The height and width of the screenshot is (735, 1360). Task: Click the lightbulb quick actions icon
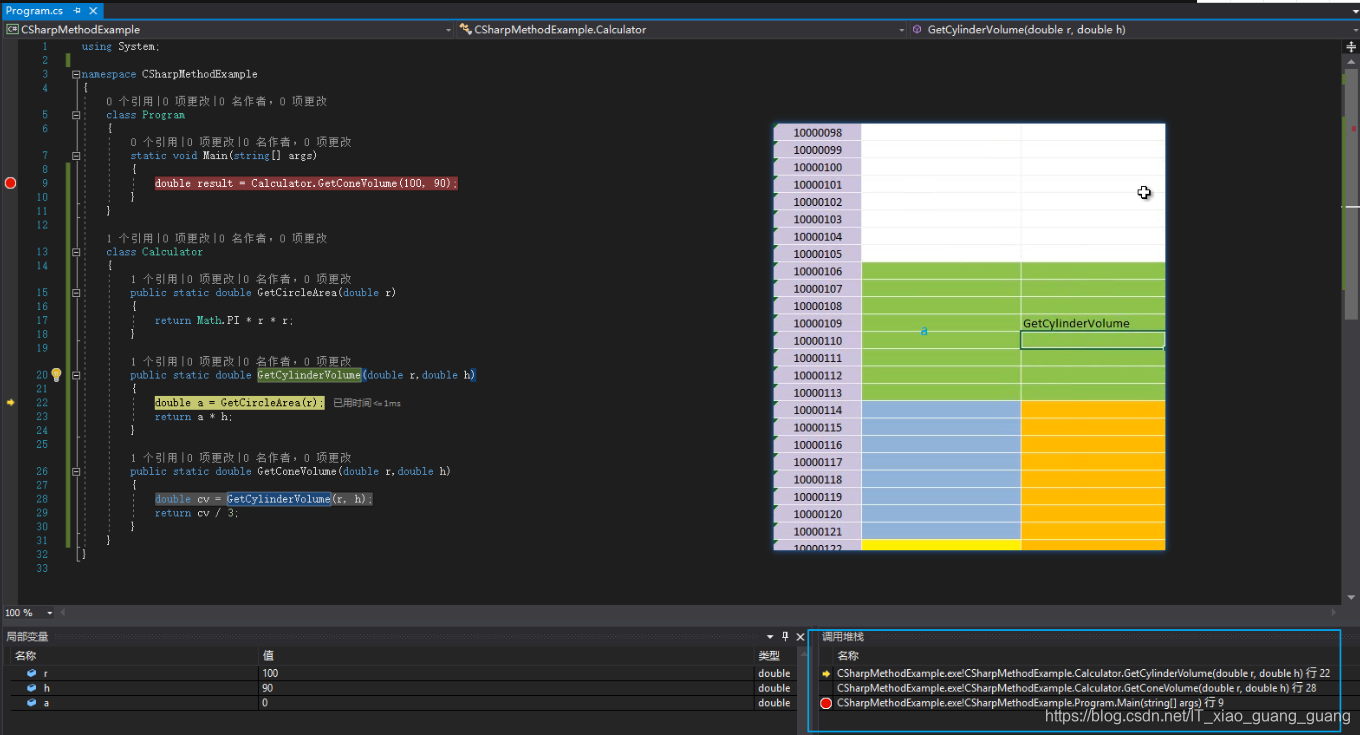tap(57, 375)
